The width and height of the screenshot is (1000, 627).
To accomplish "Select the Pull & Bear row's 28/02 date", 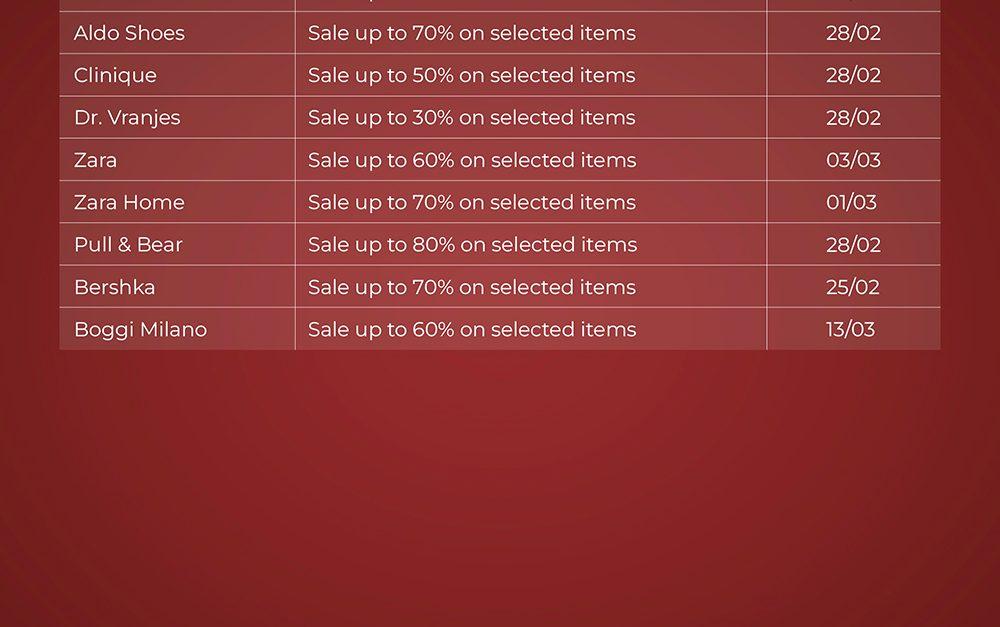I will coord(853,244).
